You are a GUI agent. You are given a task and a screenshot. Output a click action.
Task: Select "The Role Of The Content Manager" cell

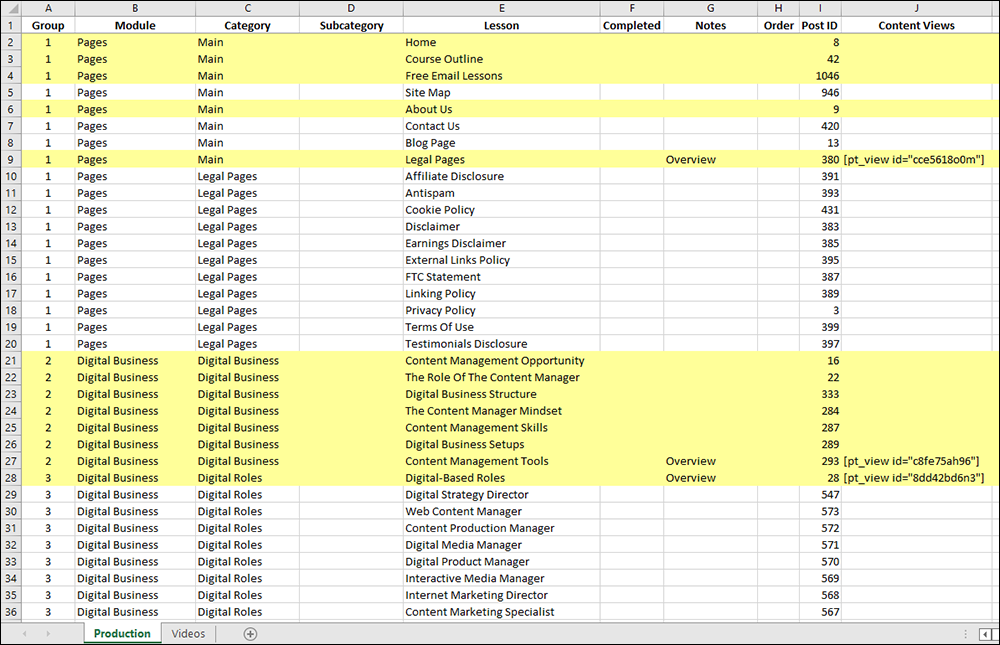(x=501, y=377)
